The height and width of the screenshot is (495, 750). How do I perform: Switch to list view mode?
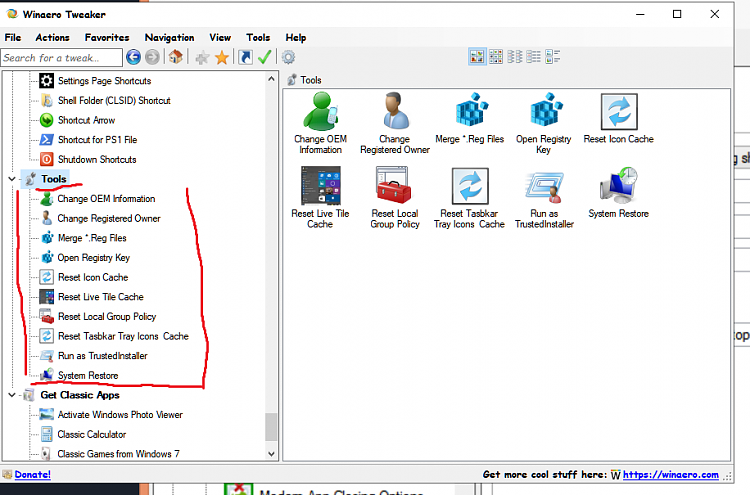tap(533, 56)
